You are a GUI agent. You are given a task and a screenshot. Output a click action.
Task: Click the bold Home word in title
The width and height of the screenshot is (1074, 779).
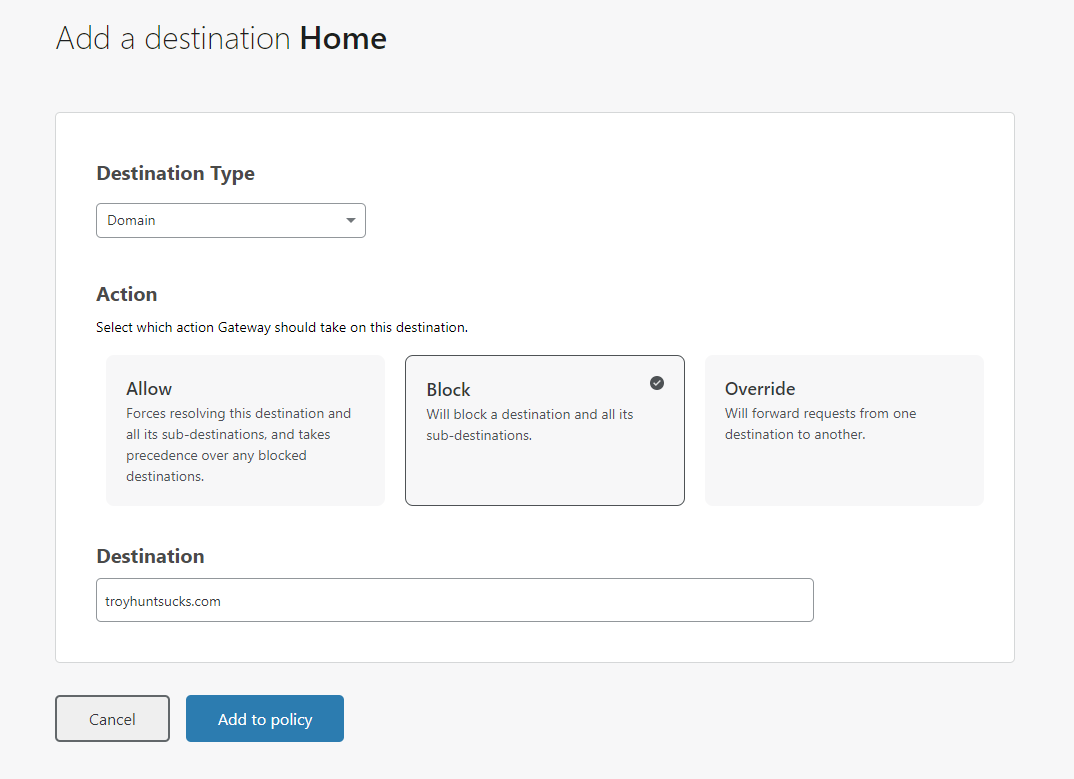343,39
